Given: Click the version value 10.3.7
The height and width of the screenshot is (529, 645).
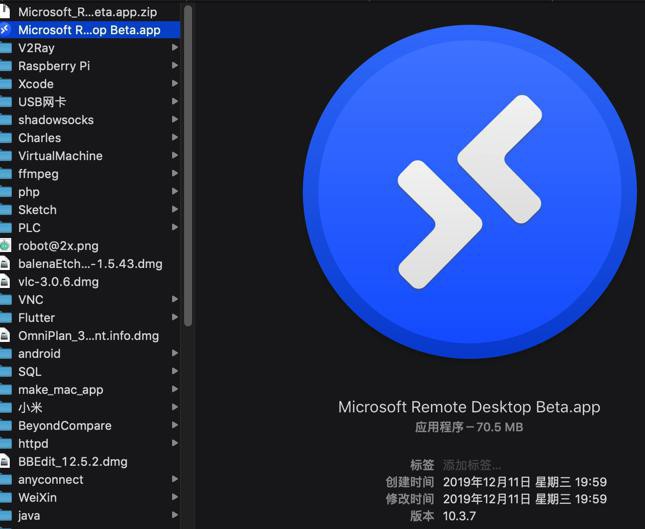Looking at the screenshot, I should click(459, 516).
